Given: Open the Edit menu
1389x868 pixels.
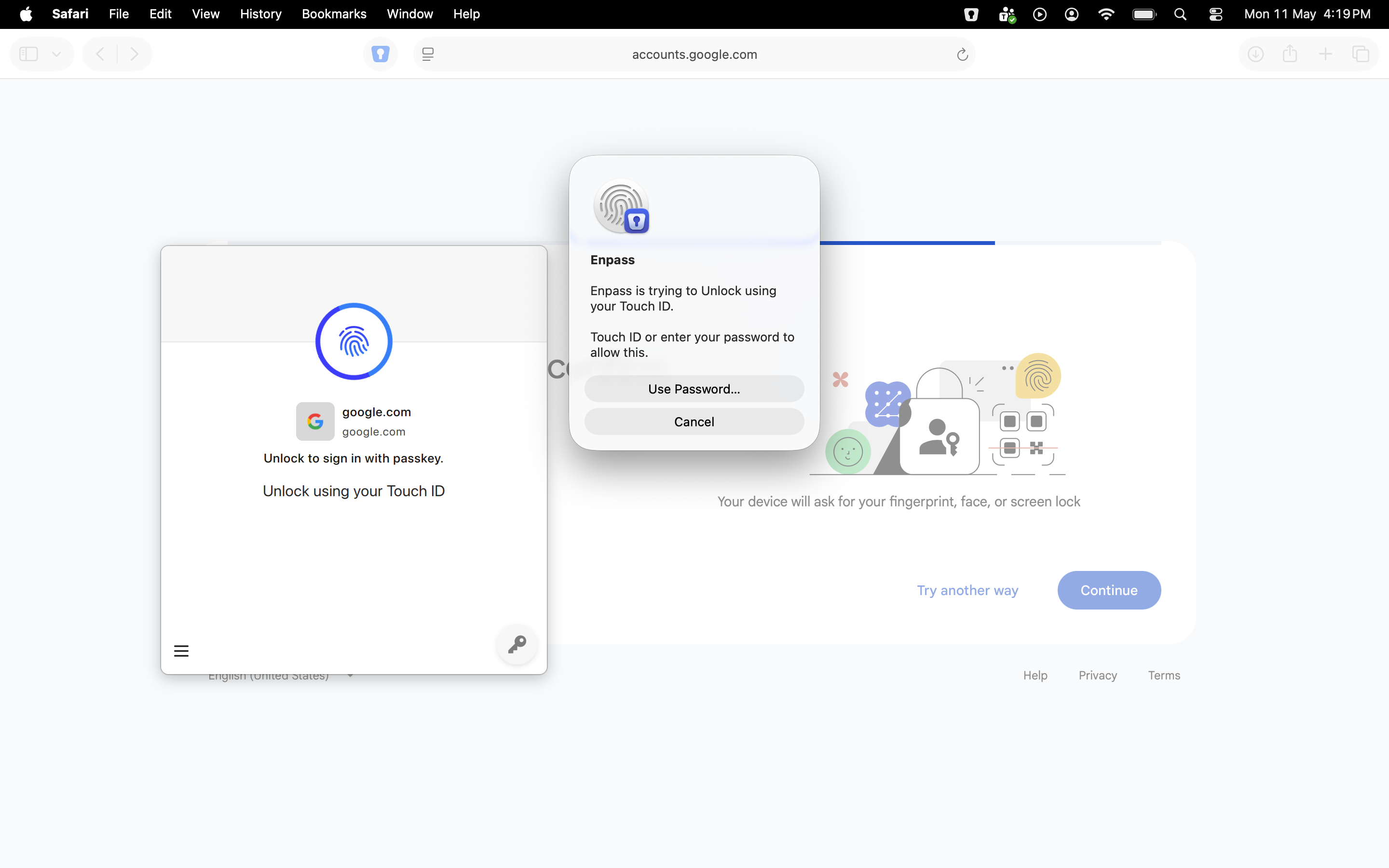Looking at the screenshot, I should pyautogui.click(x=160, y=14).
